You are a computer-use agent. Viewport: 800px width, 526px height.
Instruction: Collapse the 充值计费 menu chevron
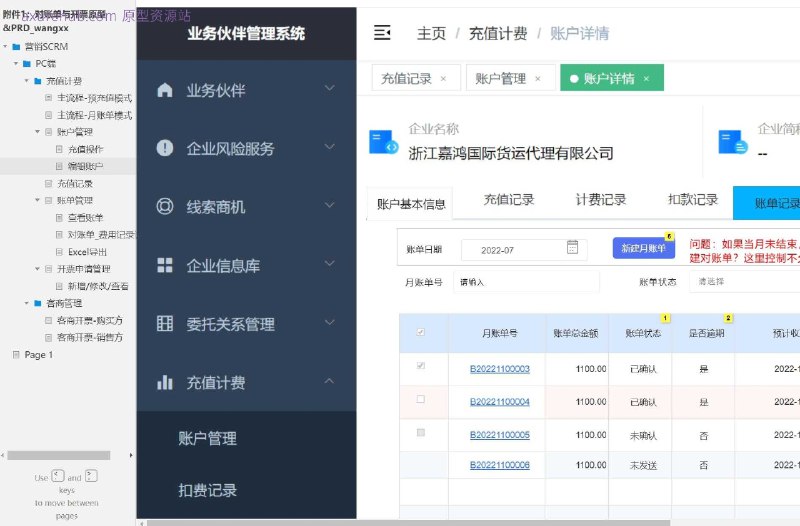330,381
